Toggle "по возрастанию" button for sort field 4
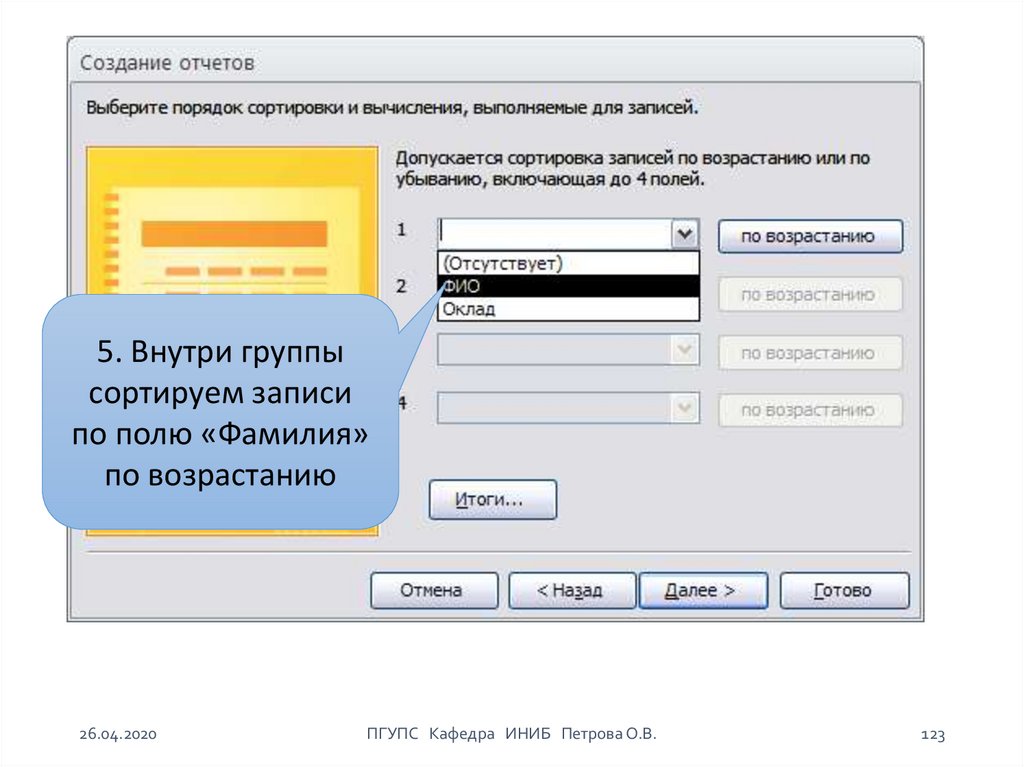 tap(810, 410)
